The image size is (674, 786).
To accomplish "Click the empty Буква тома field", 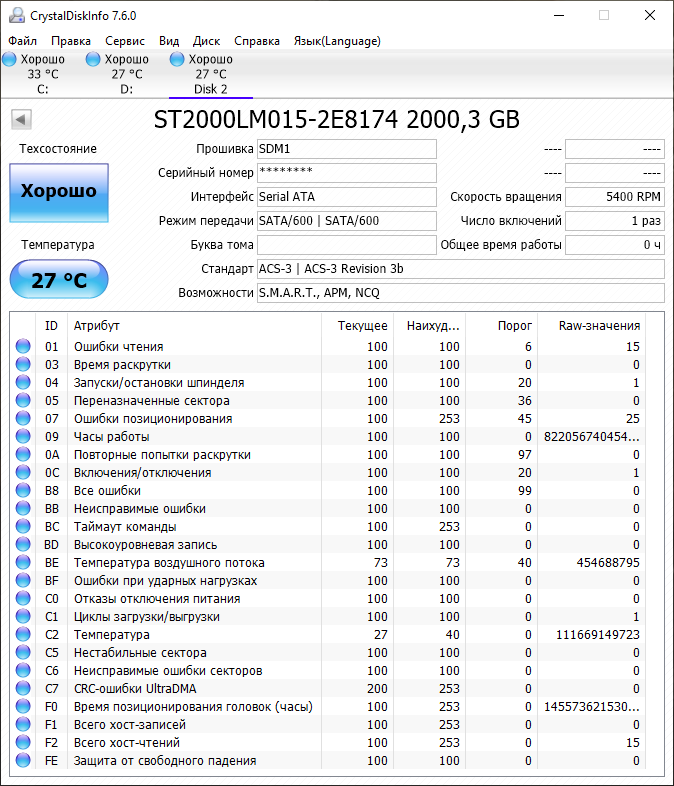I will (347, 245).
